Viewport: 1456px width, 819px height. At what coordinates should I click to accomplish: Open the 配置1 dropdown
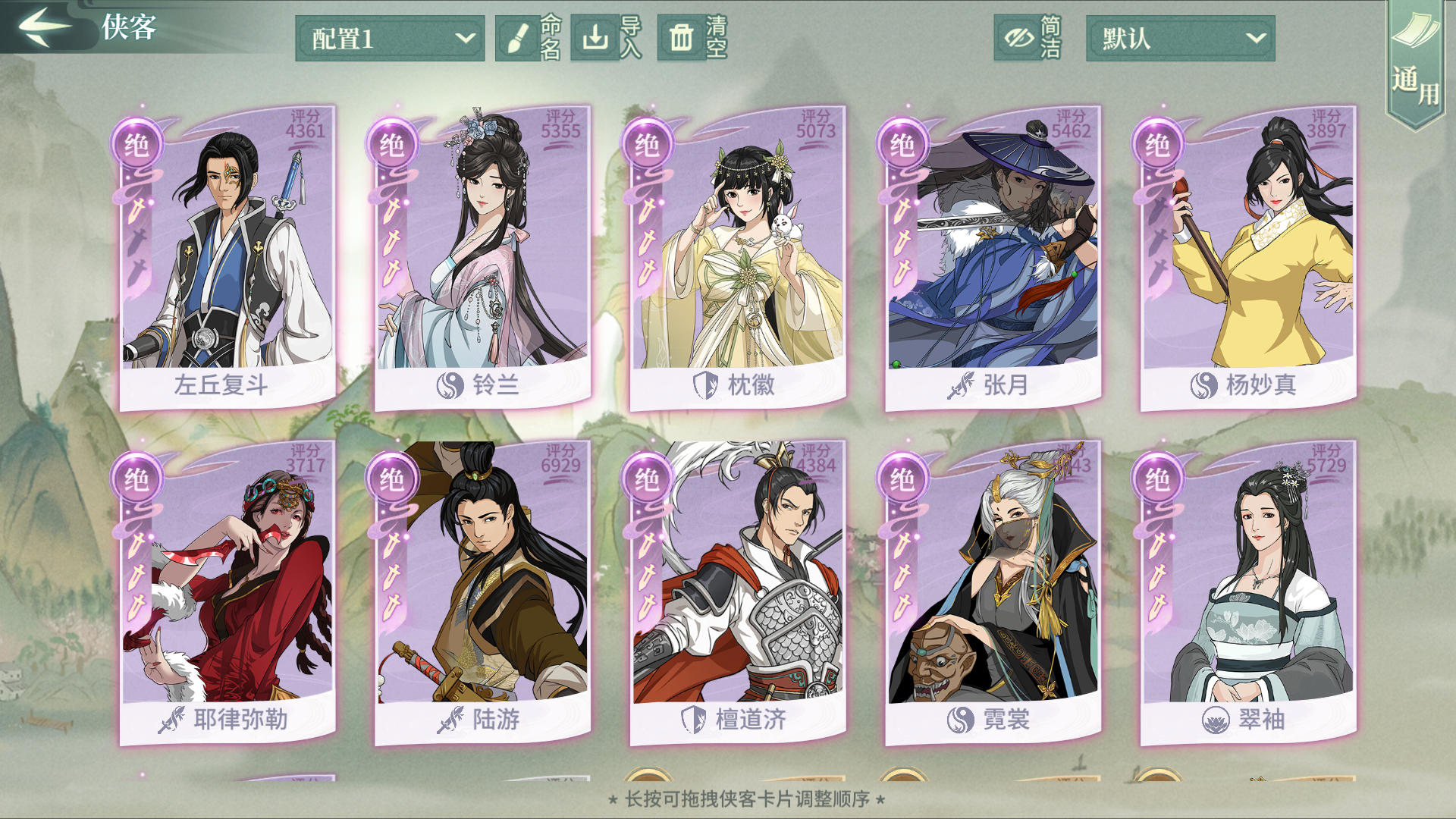coord(390,38)
